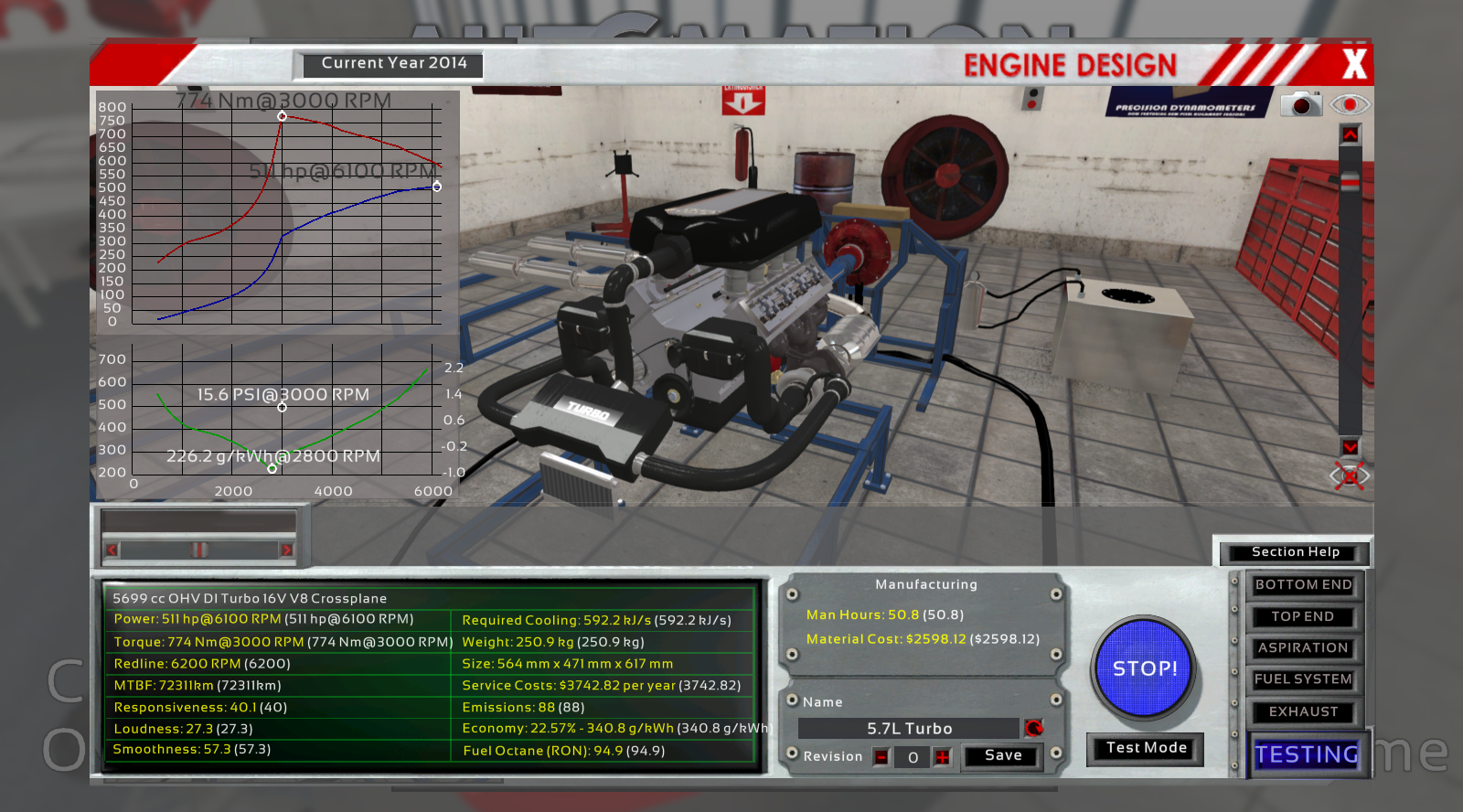
Task: Click peak torque marker on dyno graph
Action: (283, 116)
